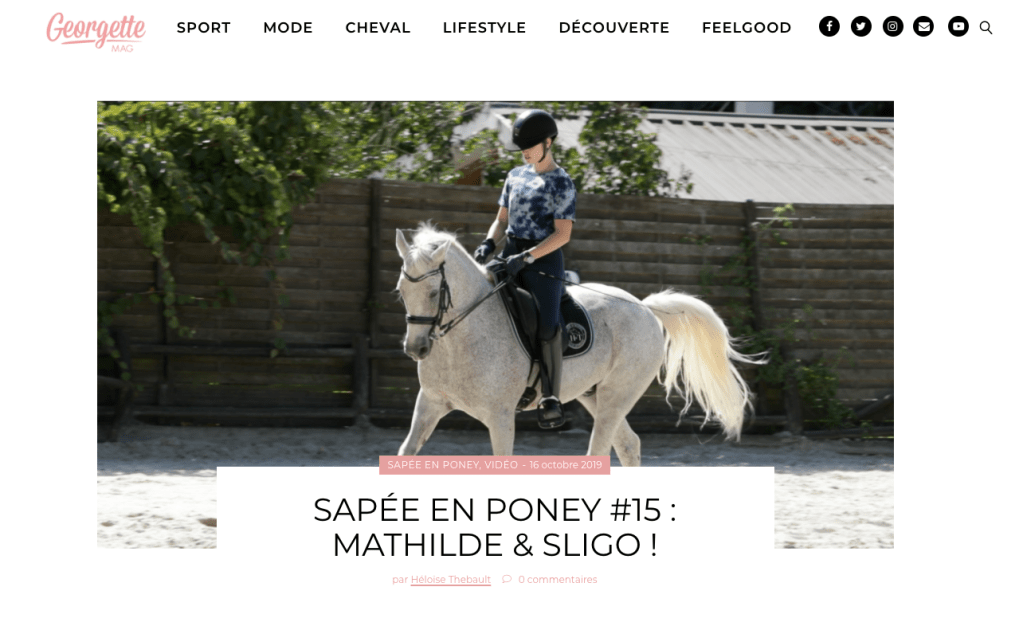Click the article title Mathilde & Sligo
This screenshot has width=1023, height=618.
(x=495, y=527)
